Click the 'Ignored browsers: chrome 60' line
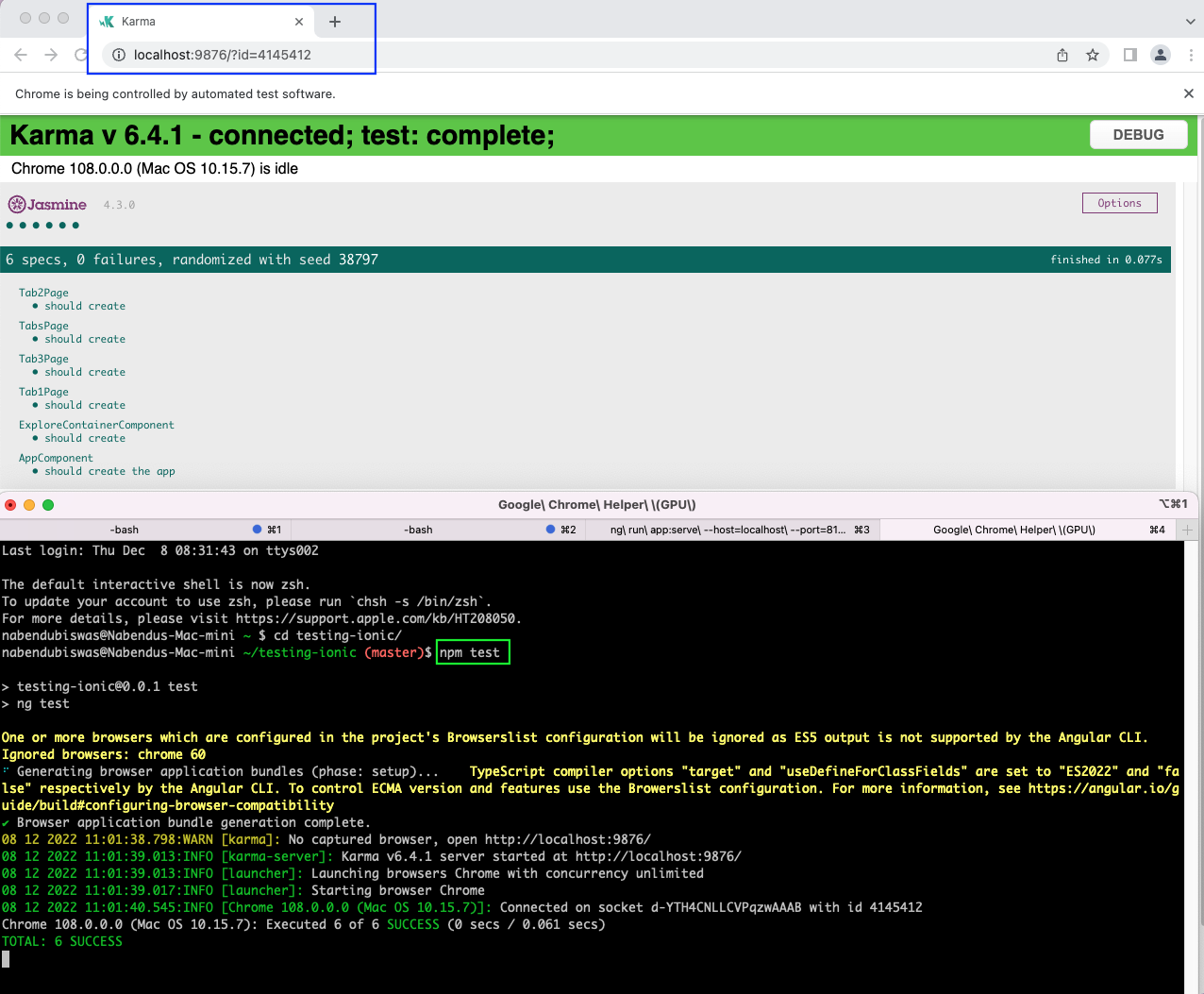1204x994 pixels. click(x=104, y=754)
